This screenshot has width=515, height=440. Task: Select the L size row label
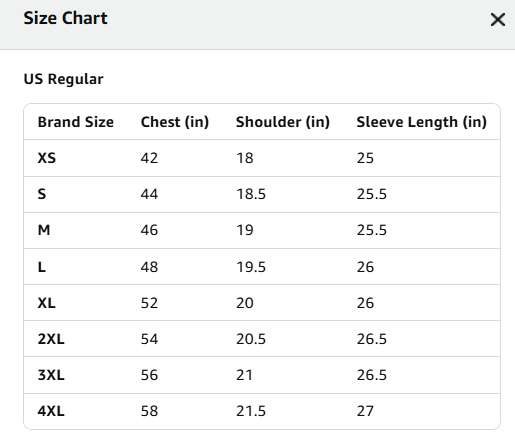tap(42, 267)
